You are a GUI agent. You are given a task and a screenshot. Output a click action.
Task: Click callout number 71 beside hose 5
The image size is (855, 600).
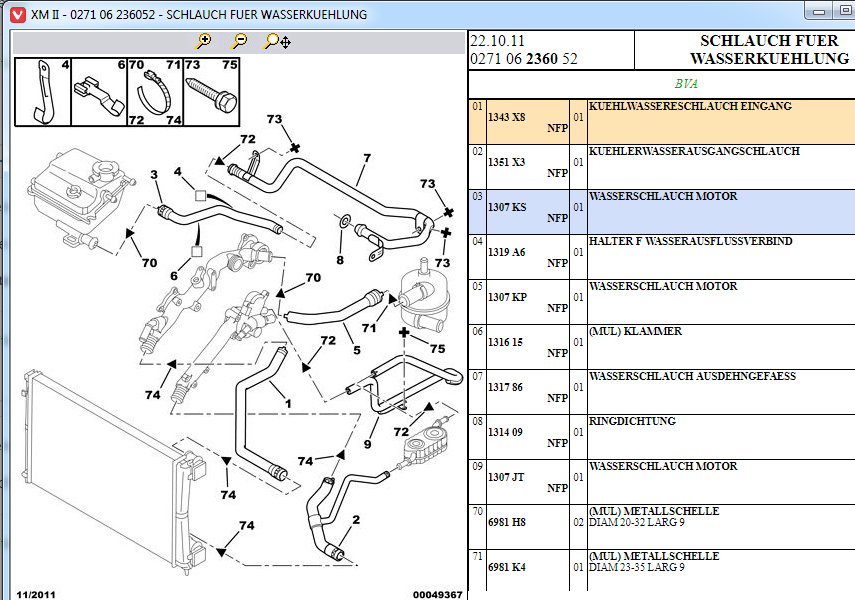tap(369, 328)
